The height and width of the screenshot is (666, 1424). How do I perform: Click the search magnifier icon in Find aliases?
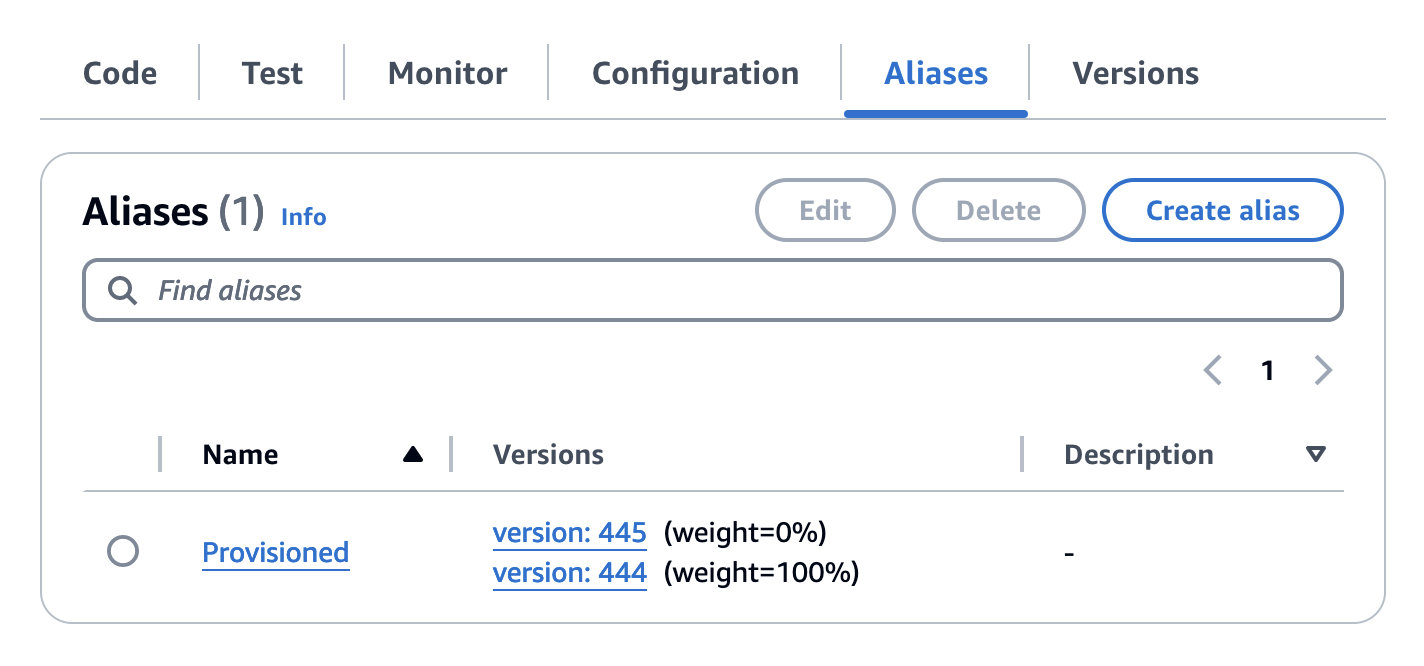coord(123,290)
